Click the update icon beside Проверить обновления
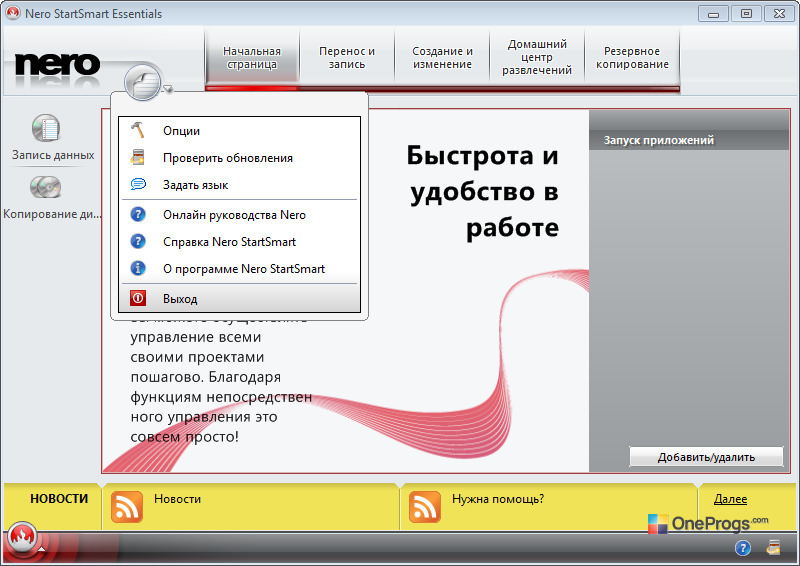Image resolution: width=800 pixels, height=566 pixels. coord(138,157)
